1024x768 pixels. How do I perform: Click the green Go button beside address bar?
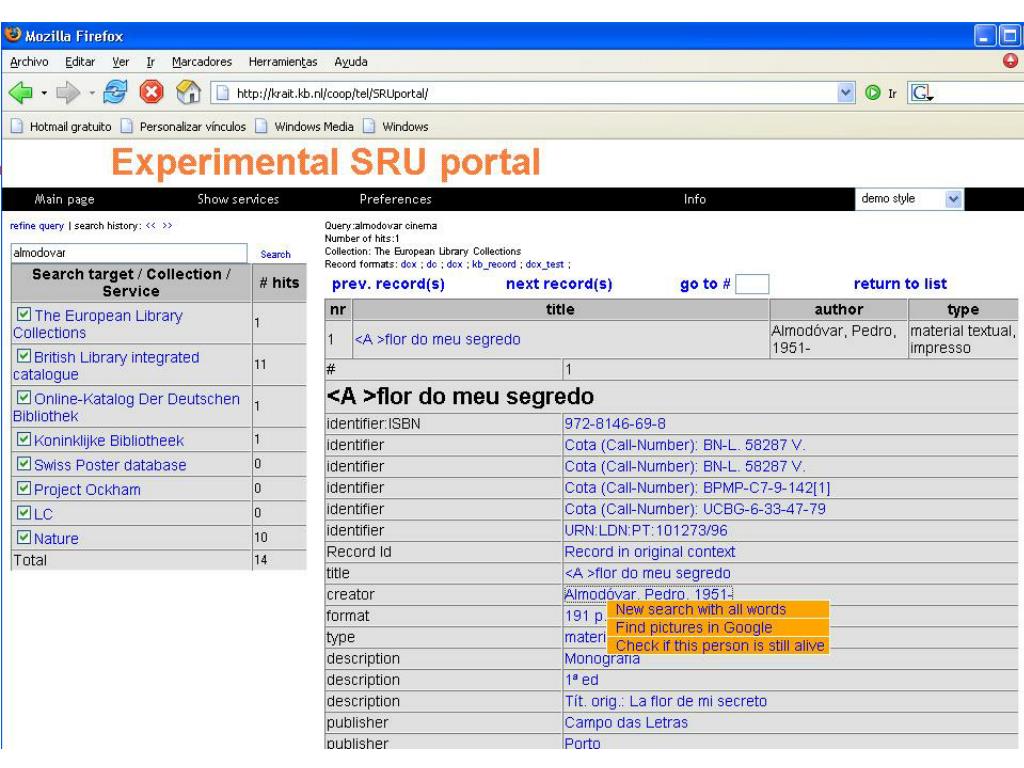[x=872, y=93]
